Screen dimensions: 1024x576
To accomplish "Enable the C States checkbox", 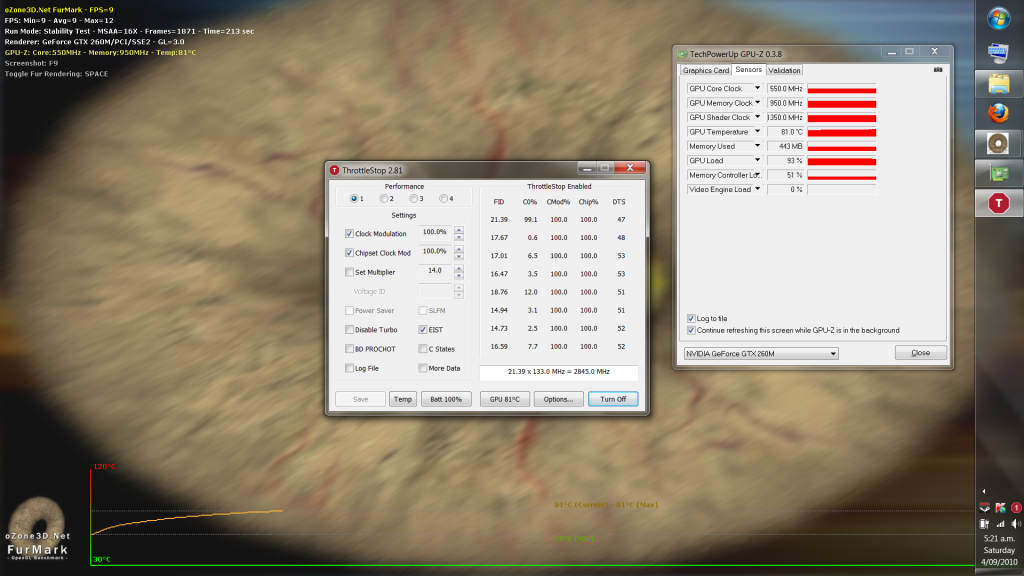I will [x=423, y=349].
